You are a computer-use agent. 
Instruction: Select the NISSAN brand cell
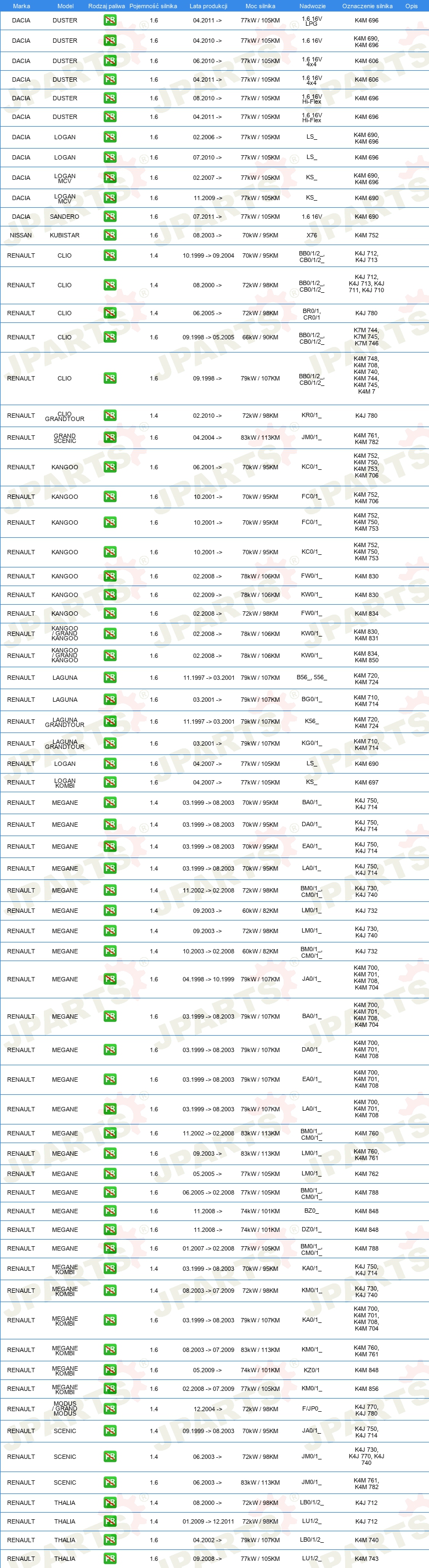[21, 235]
